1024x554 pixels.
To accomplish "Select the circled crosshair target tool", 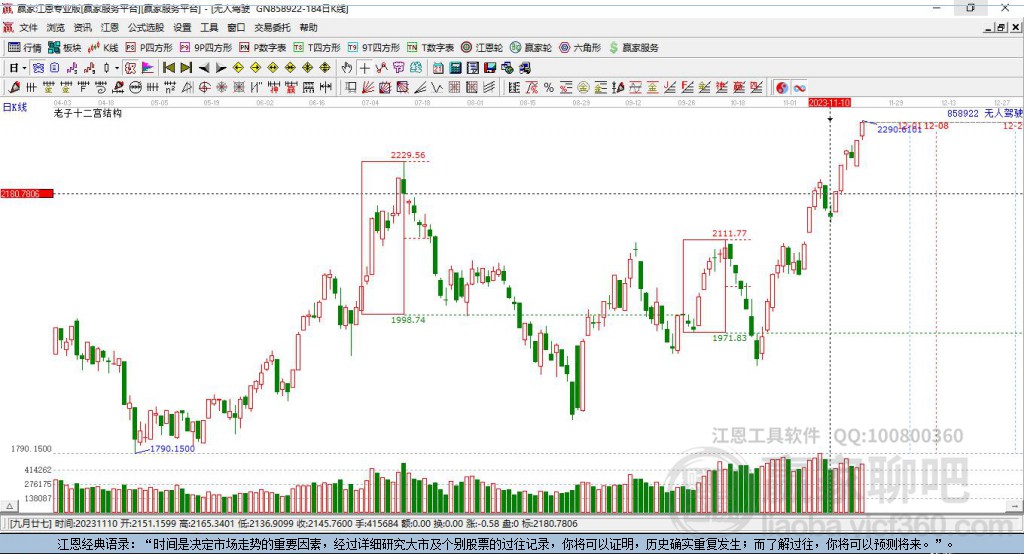I will click(x=204, y=88).
